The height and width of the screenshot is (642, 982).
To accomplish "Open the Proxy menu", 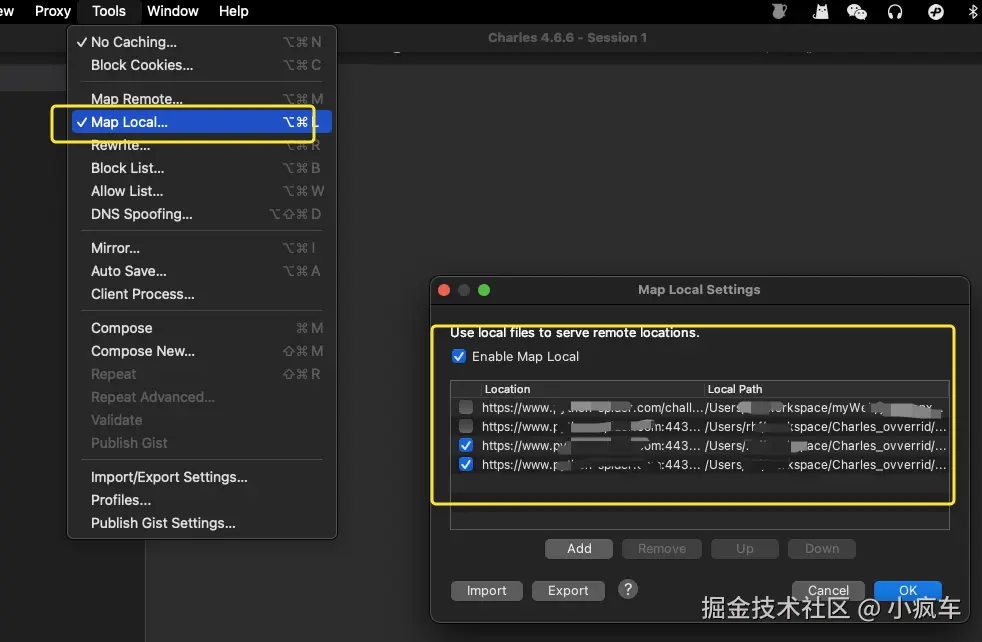I will tap(53, 11).
